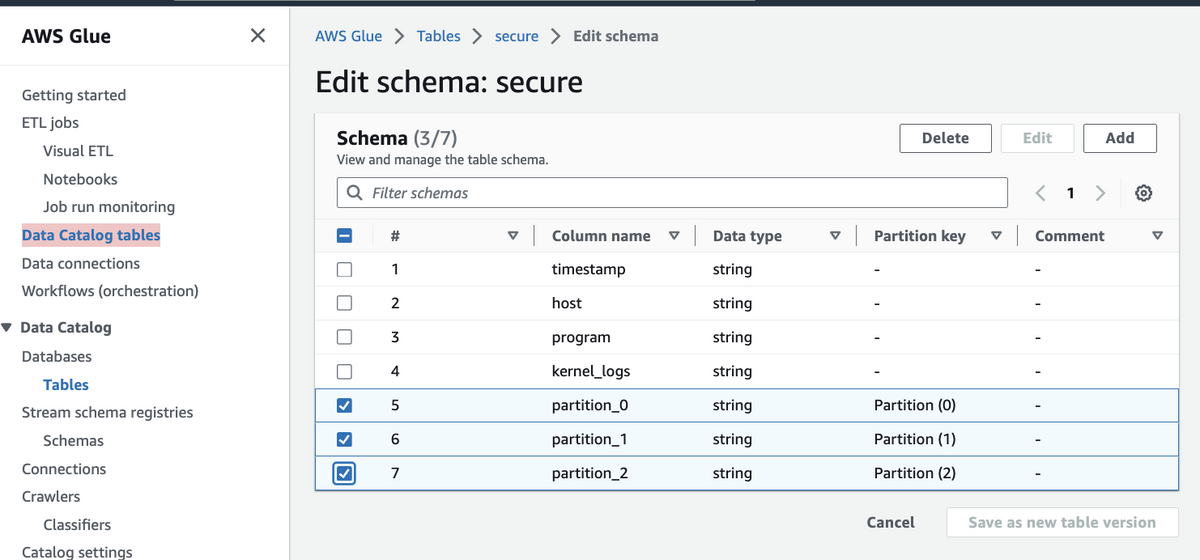This screenshot has height=560, width=1200.
Task: Sort by Column name arrow
Action: (674, 236)
